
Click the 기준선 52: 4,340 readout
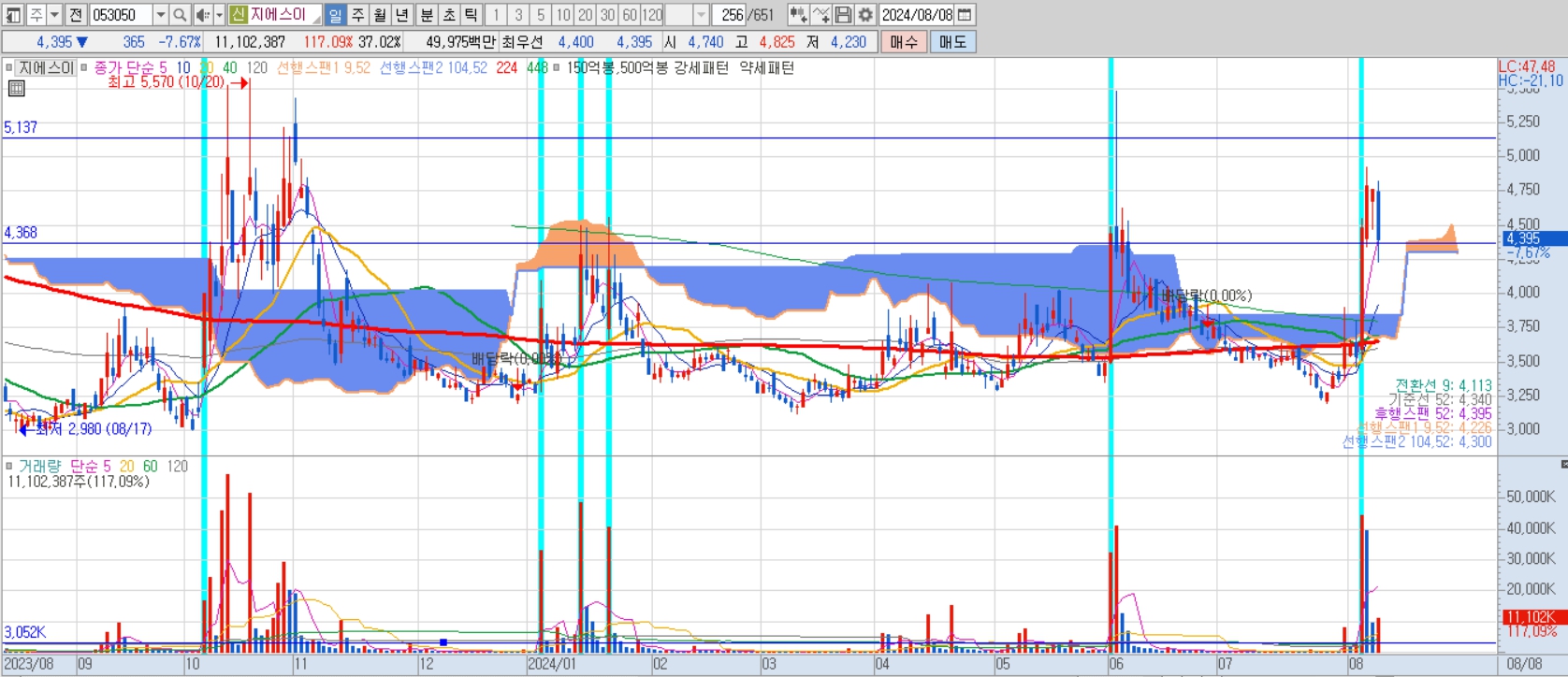pyautogui.click(x=1440, y=399)
